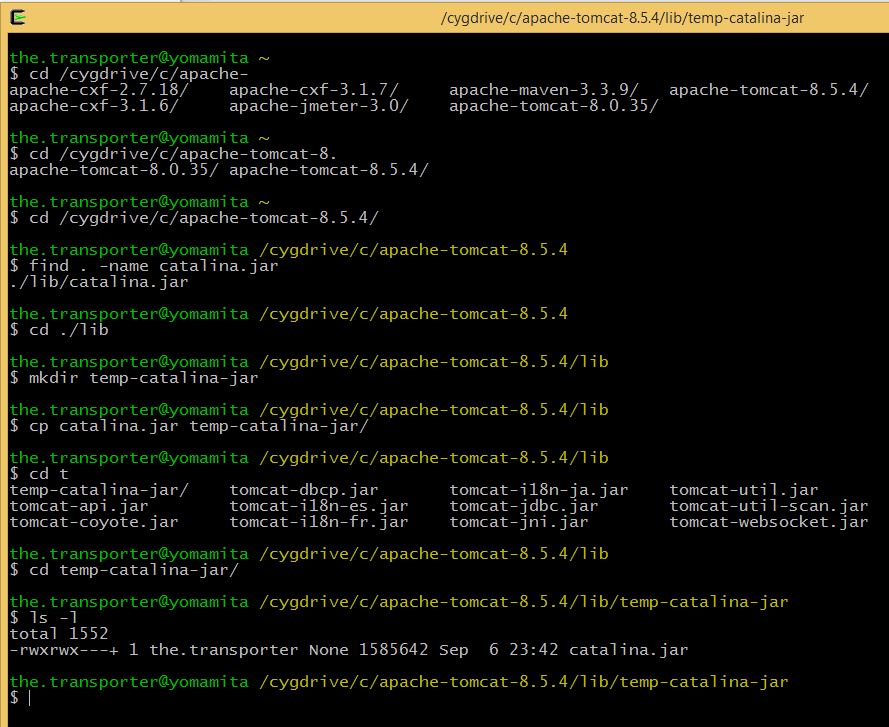Click 'tomcat-i18n-es.jar' file name
Screen dimensions: 889x727
tap(318, 506)
